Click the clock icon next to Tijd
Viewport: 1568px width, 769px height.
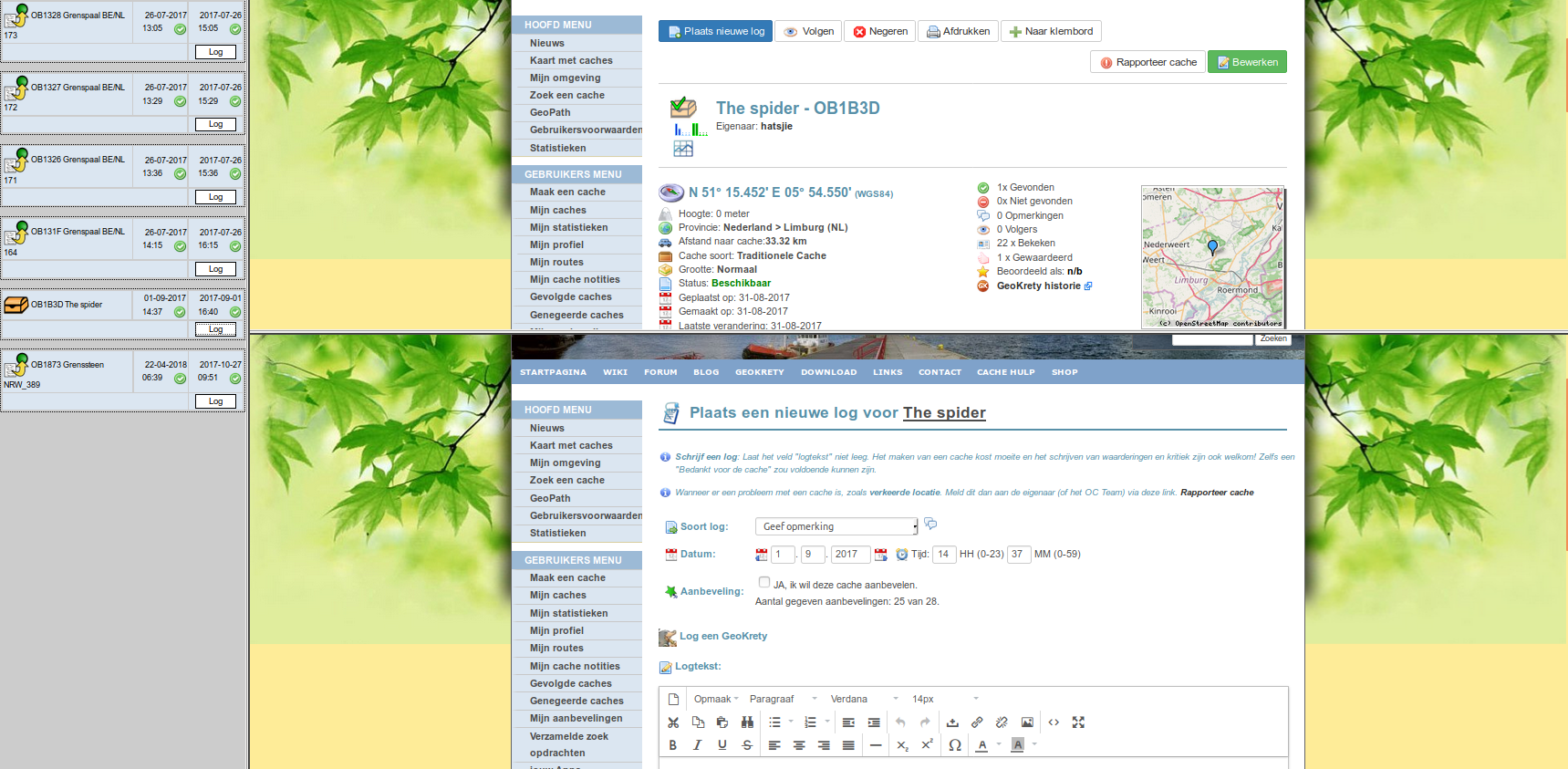(901, 555)
